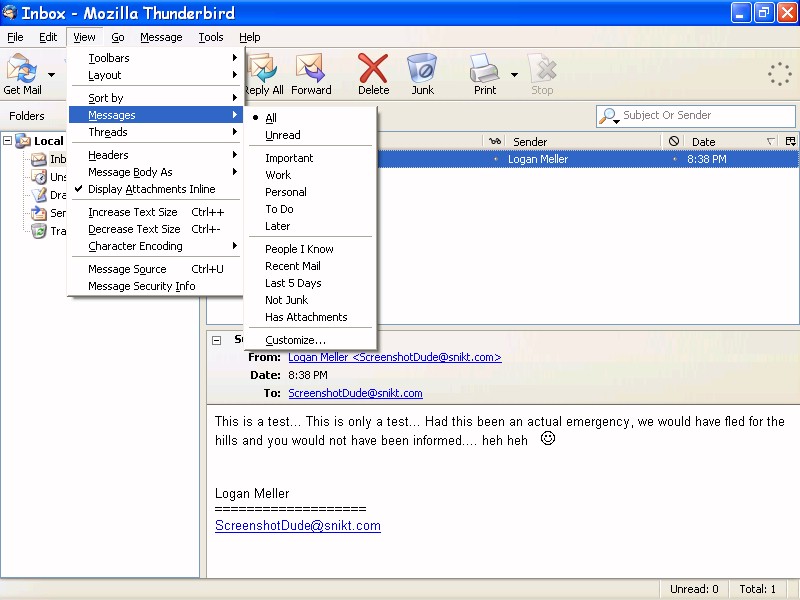Open the Go menu
Image resolution: width=800 pixels, height=600 pixels.
(x=118, y=37)
